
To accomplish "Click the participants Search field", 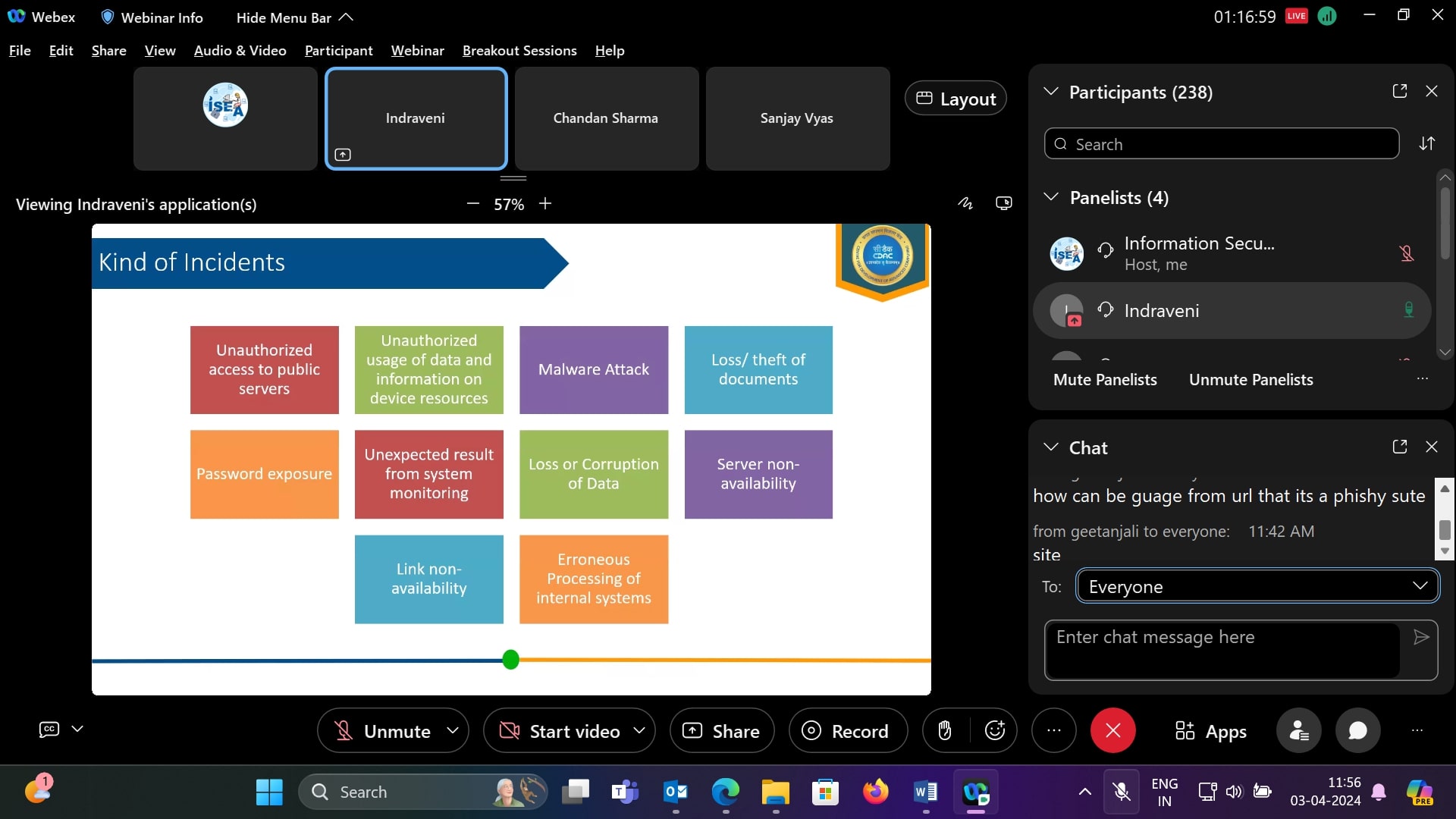I will pyautogui.click(x=1221, y=143).
